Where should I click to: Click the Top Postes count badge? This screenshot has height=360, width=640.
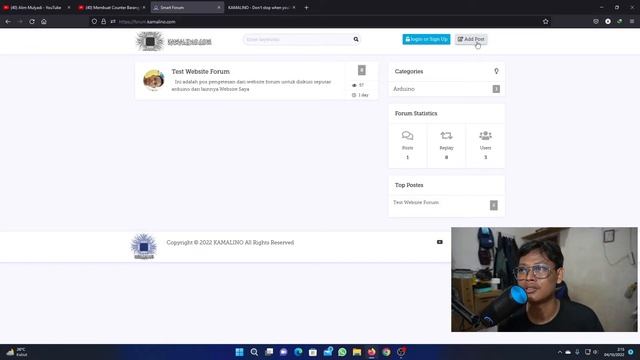pos(493,205)
